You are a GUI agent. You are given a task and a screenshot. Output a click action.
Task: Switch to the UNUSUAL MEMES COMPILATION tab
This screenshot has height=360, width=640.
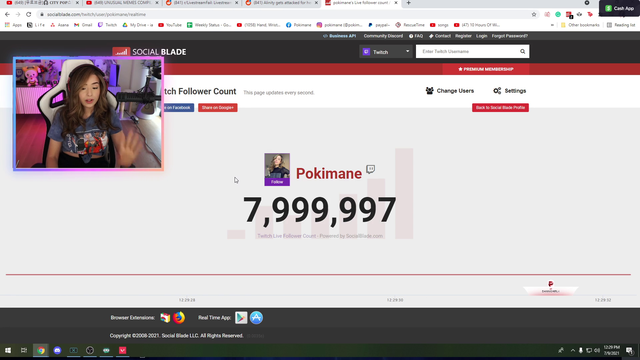coord(121,3)
